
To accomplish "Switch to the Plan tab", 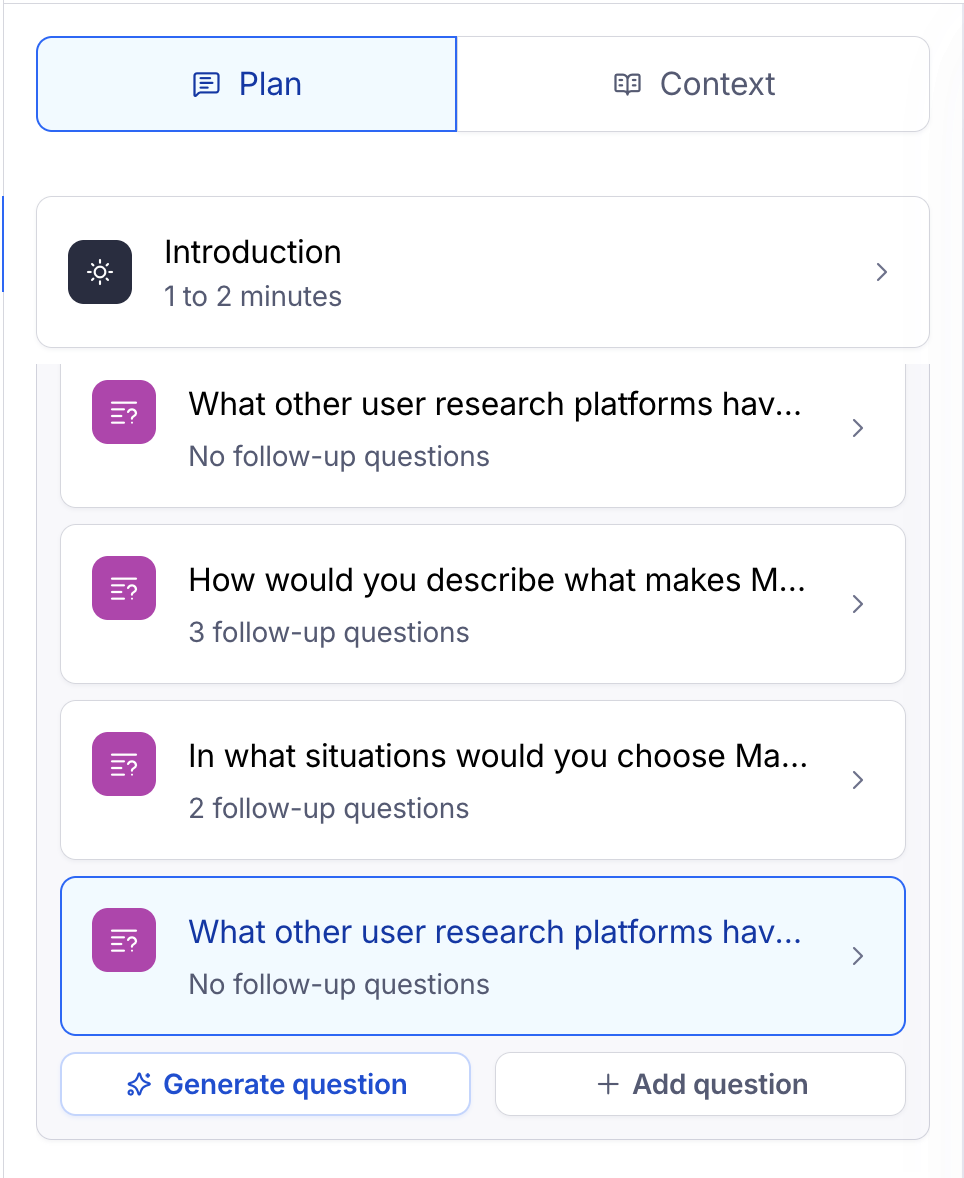I will (247, 84).
